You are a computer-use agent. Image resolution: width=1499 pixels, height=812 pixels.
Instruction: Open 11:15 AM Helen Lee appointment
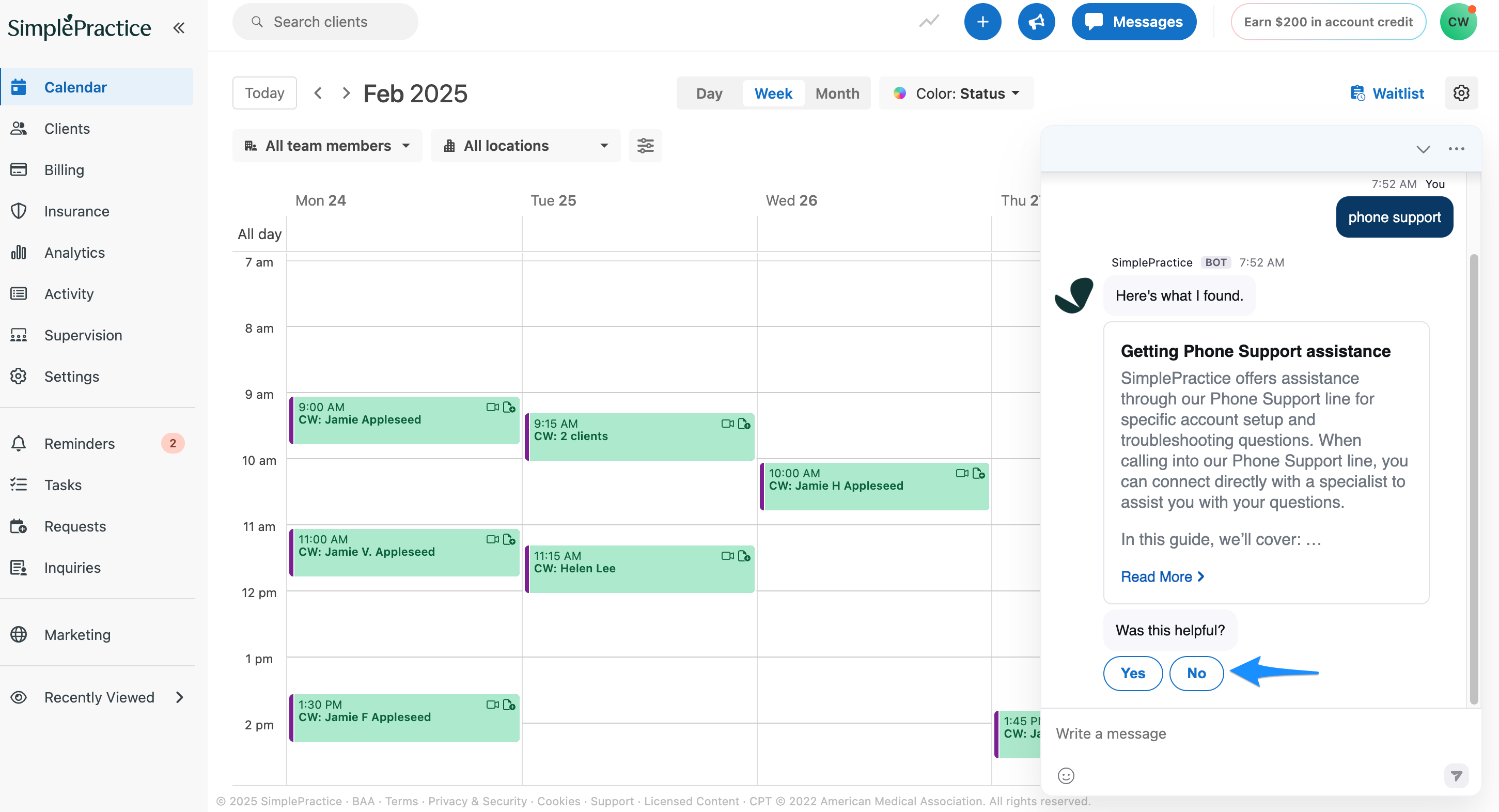point(639,569)
